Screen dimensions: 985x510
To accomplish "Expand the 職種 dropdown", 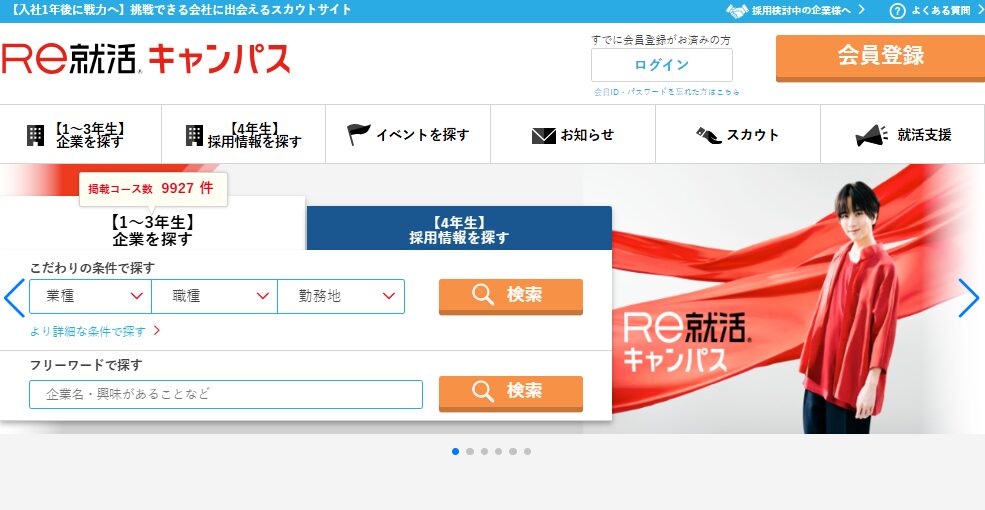I will (214, 296).
